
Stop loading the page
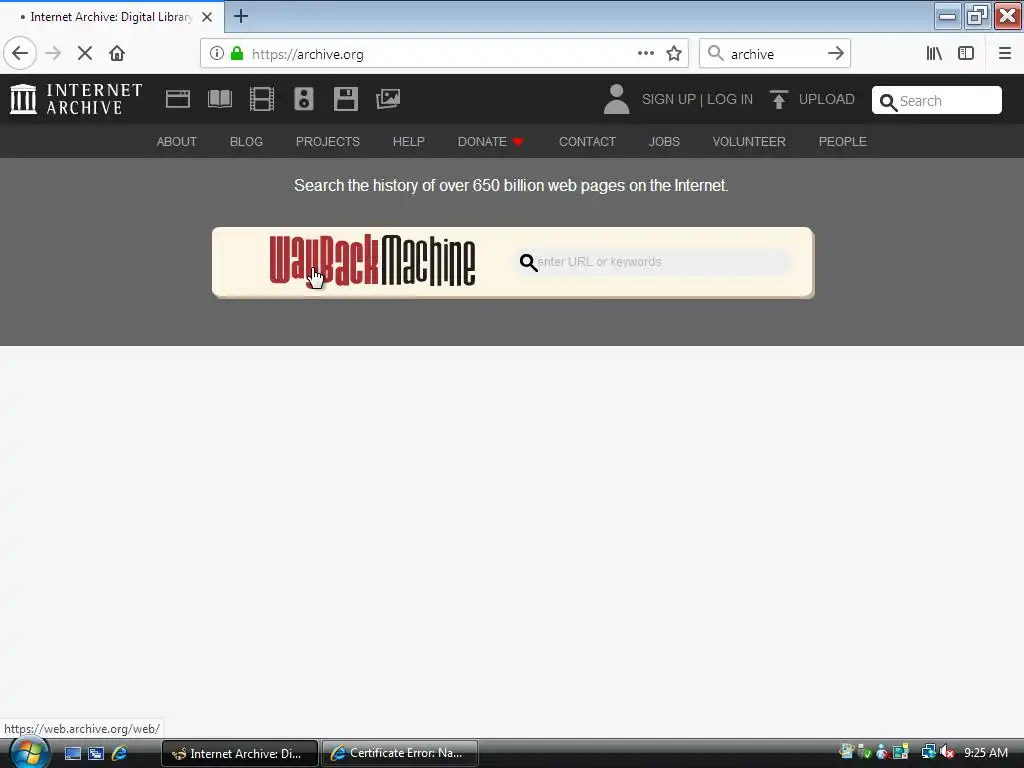[x=85, y=54]
